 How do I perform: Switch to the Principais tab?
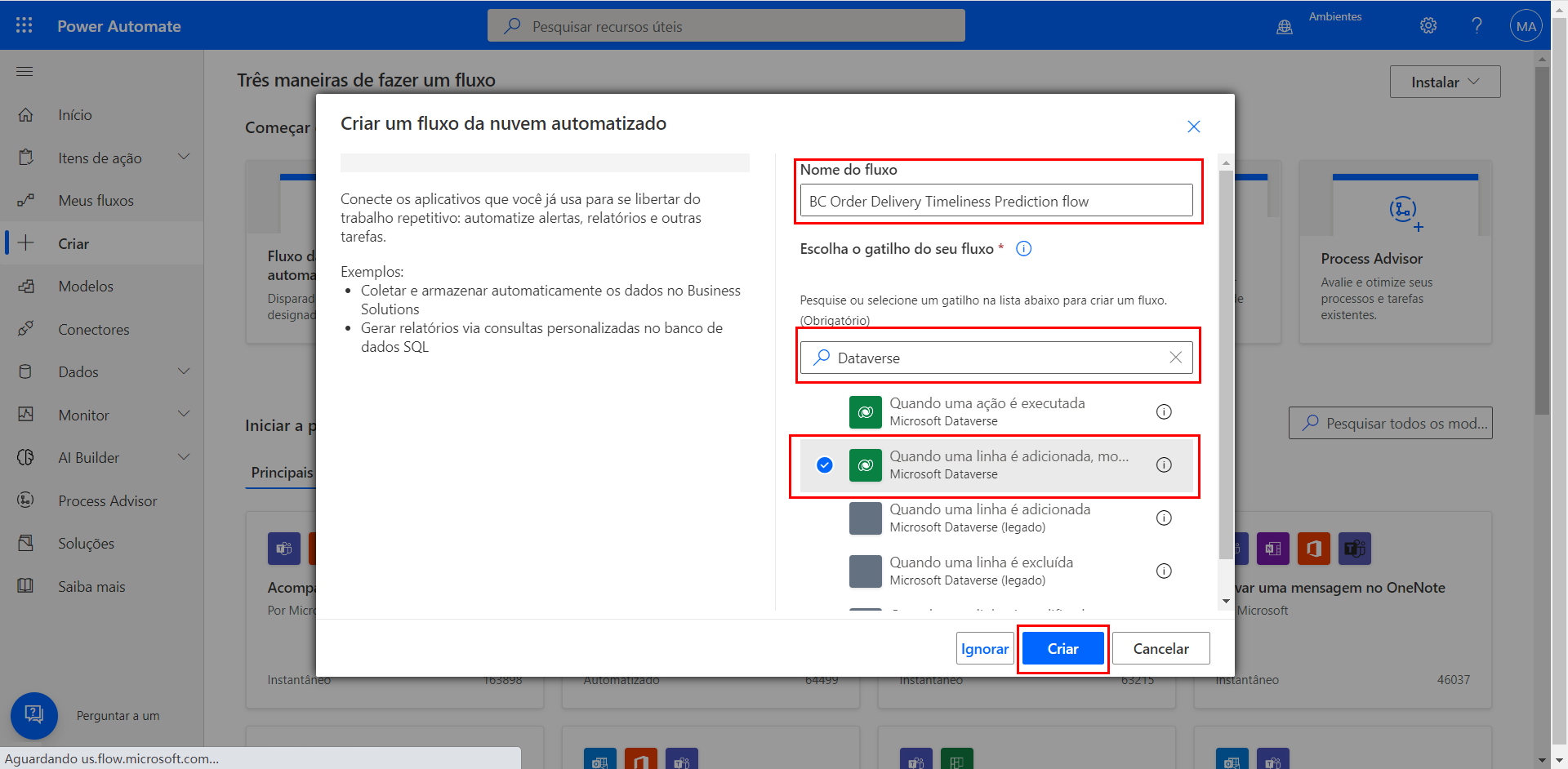[282, 473]
